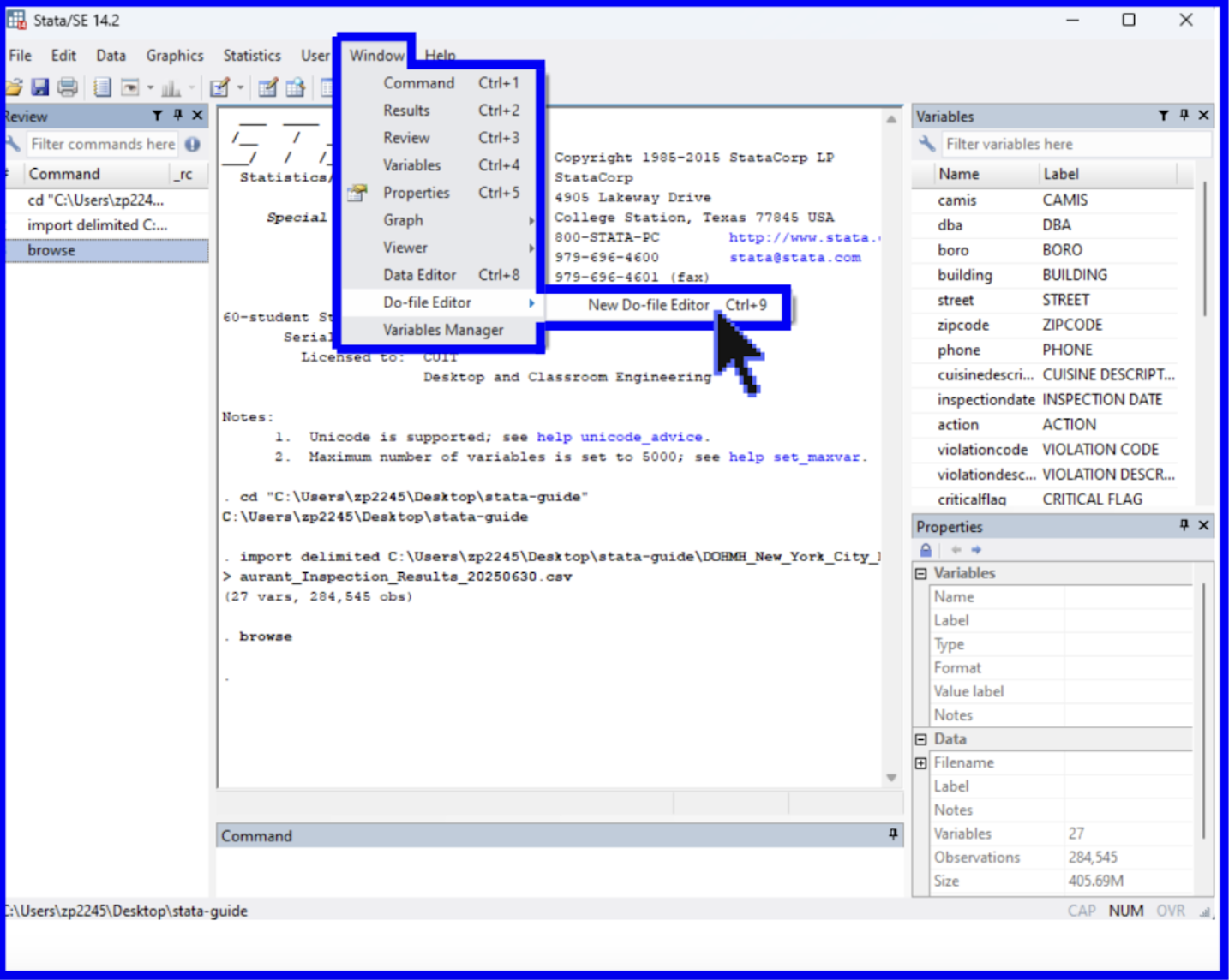Toggle the lock icon in Properties panel
This screenshot has width=1229, height=980.
(926, 550)
